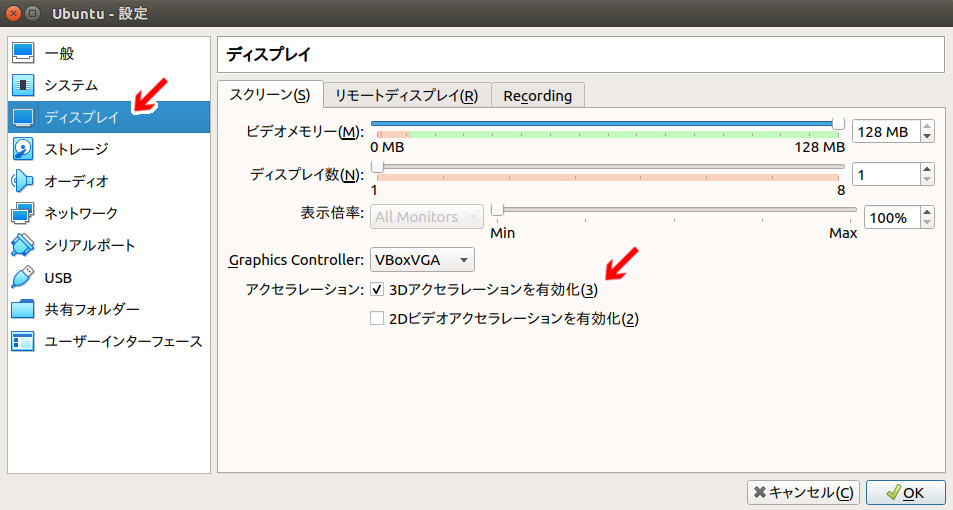Click the 表示倍率 slider handle
This screenshot has width=953, height=510.
pos(497,210)
